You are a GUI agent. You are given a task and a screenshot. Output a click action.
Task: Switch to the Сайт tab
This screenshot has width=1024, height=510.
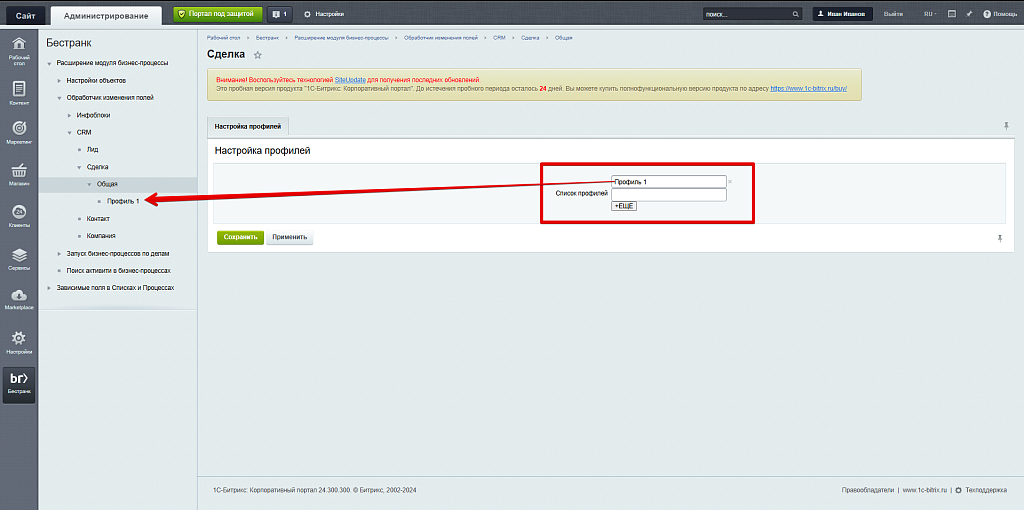23,15
